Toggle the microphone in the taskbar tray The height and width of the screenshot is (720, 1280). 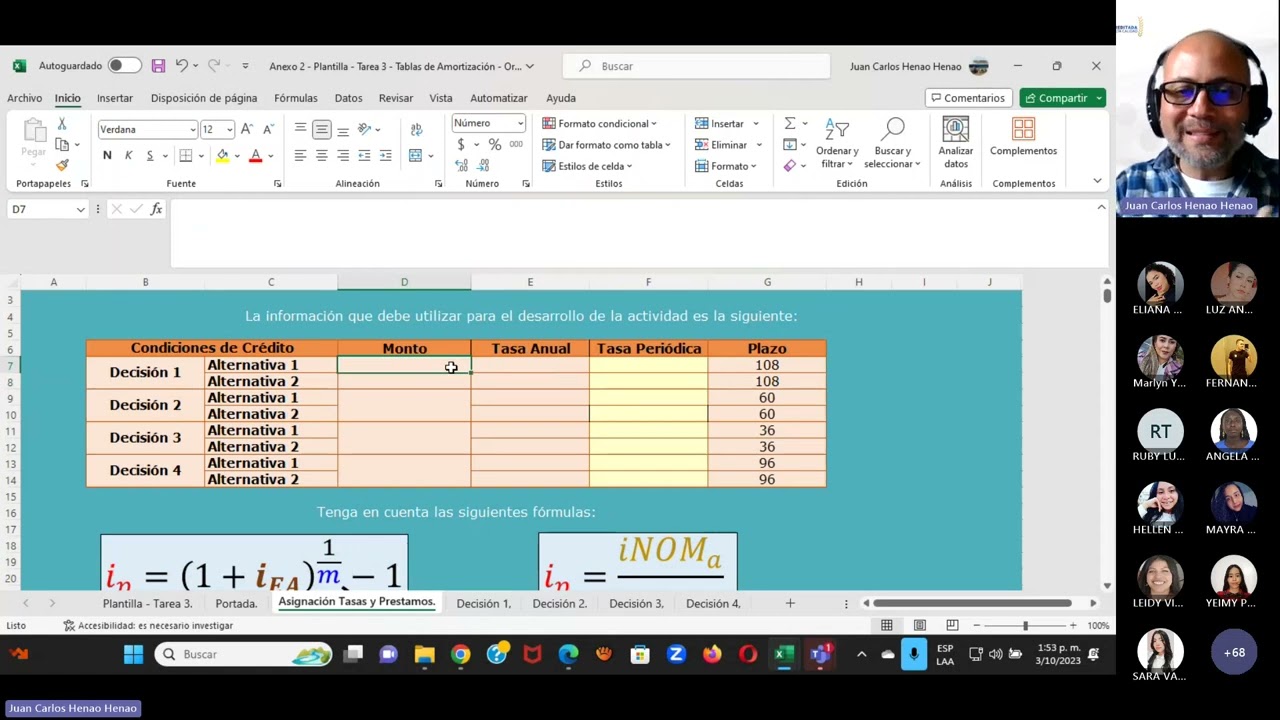(x=914, y=654)
